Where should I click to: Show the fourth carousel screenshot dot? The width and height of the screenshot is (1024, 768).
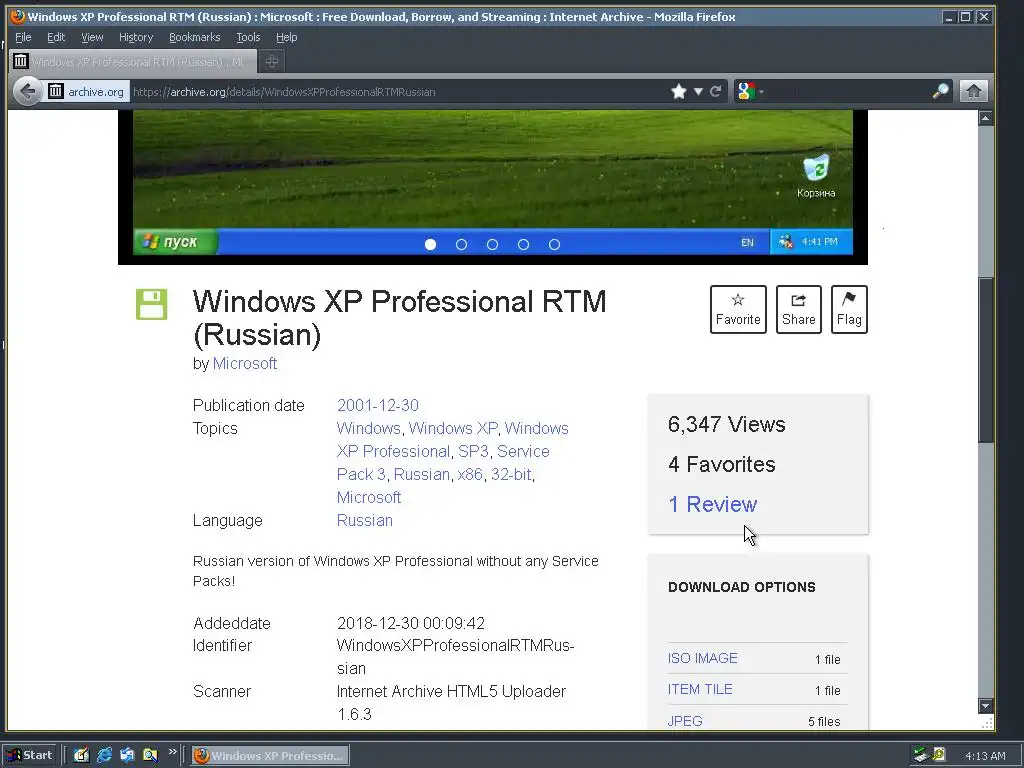(x=523, y=244)
